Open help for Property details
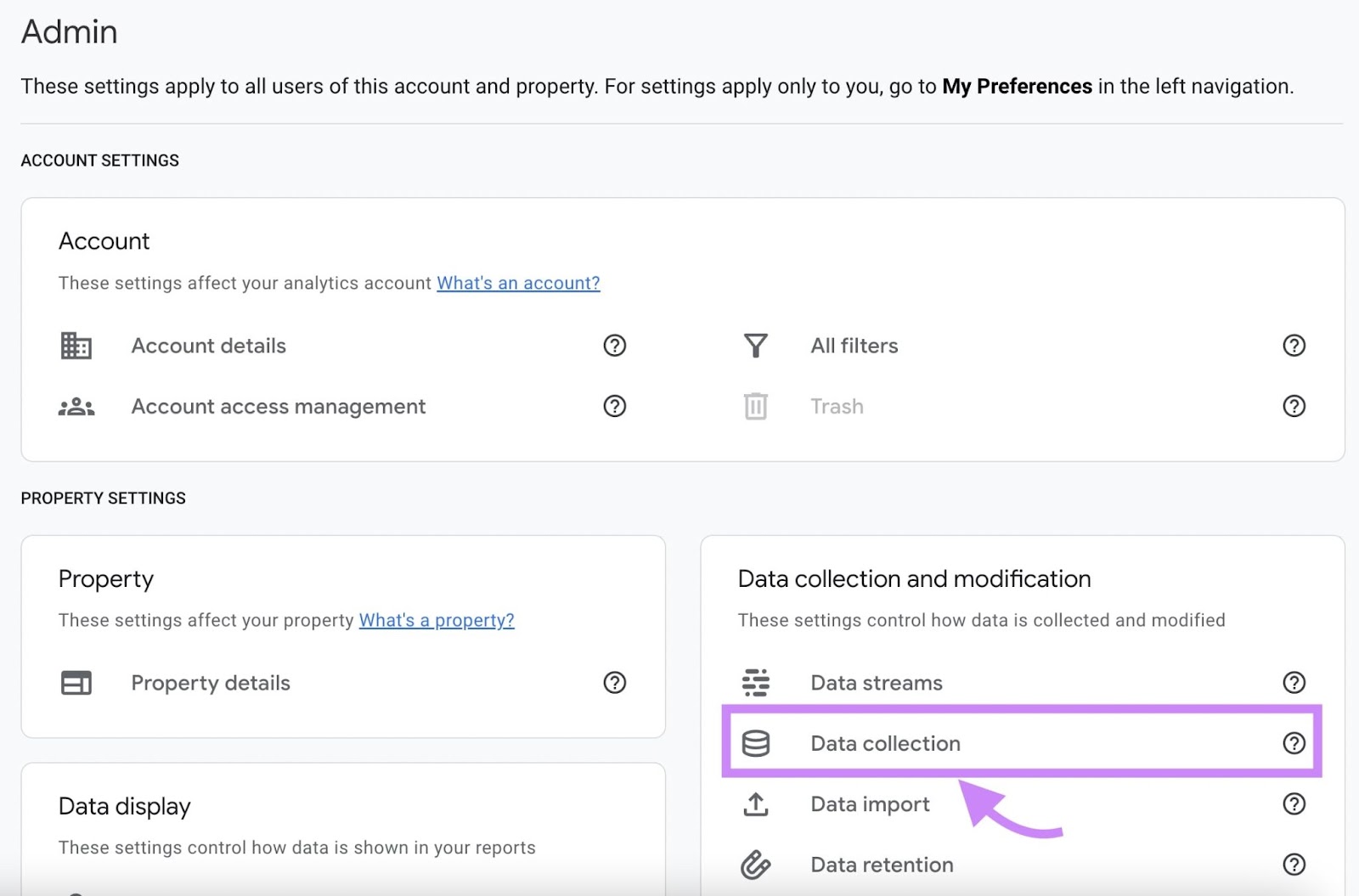The width and height of the screenshot is (1359, 896). 615,682
